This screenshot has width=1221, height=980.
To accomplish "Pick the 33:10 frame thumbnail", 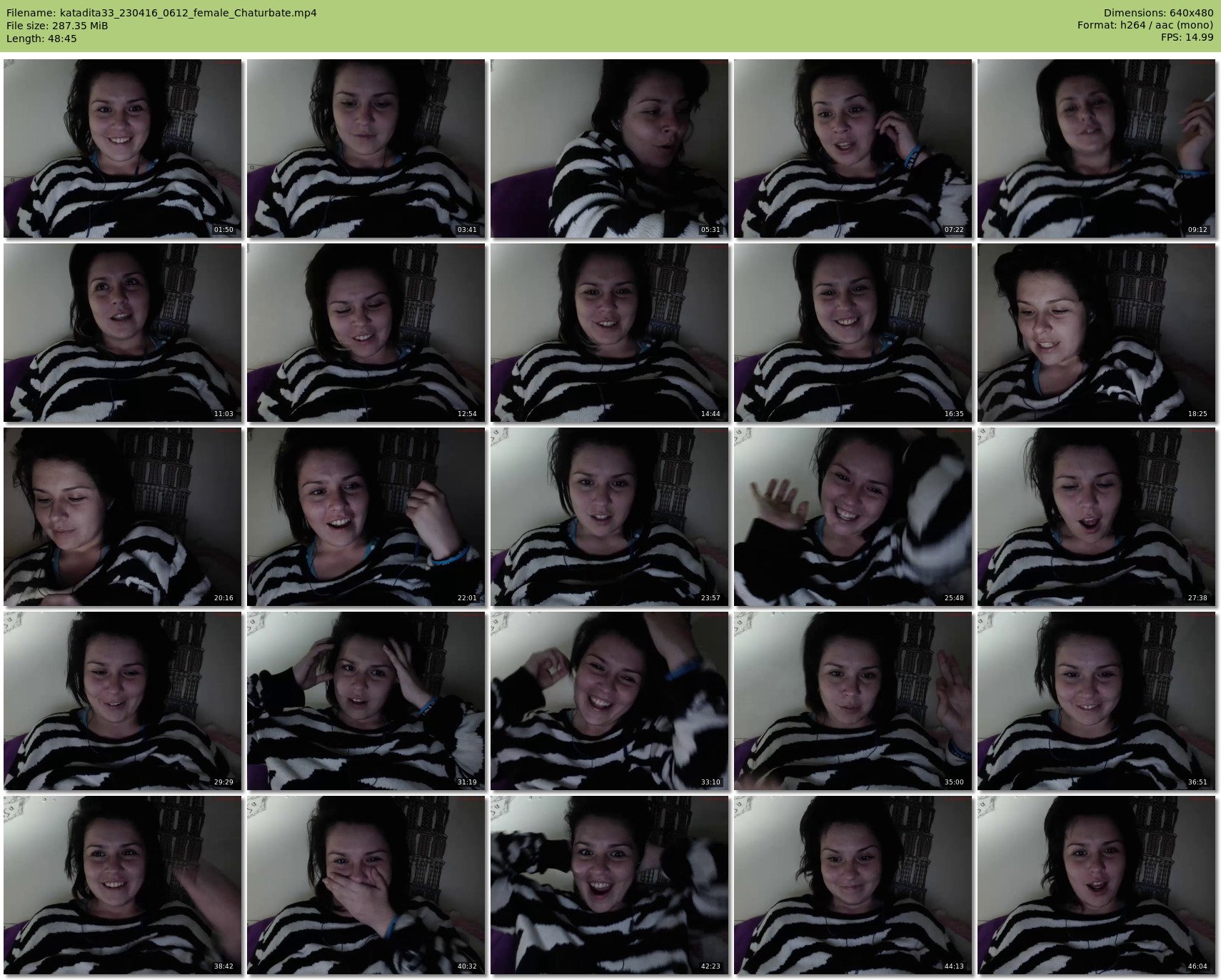I will (609, 701).
